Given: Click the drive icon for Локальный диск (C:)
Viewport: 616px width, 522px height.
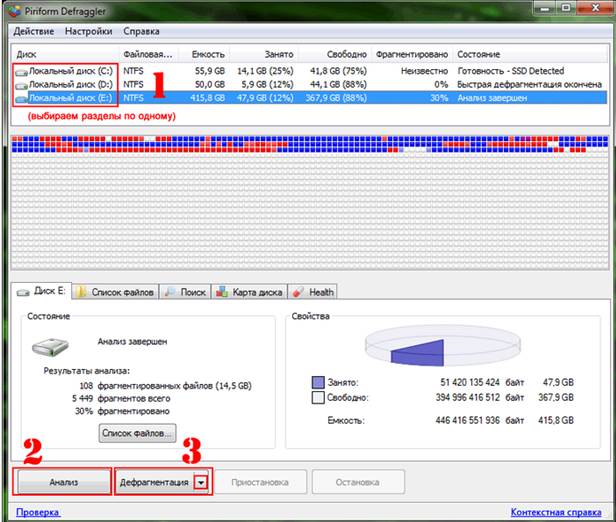Looking at the screenshot, I should click(21, 72).
